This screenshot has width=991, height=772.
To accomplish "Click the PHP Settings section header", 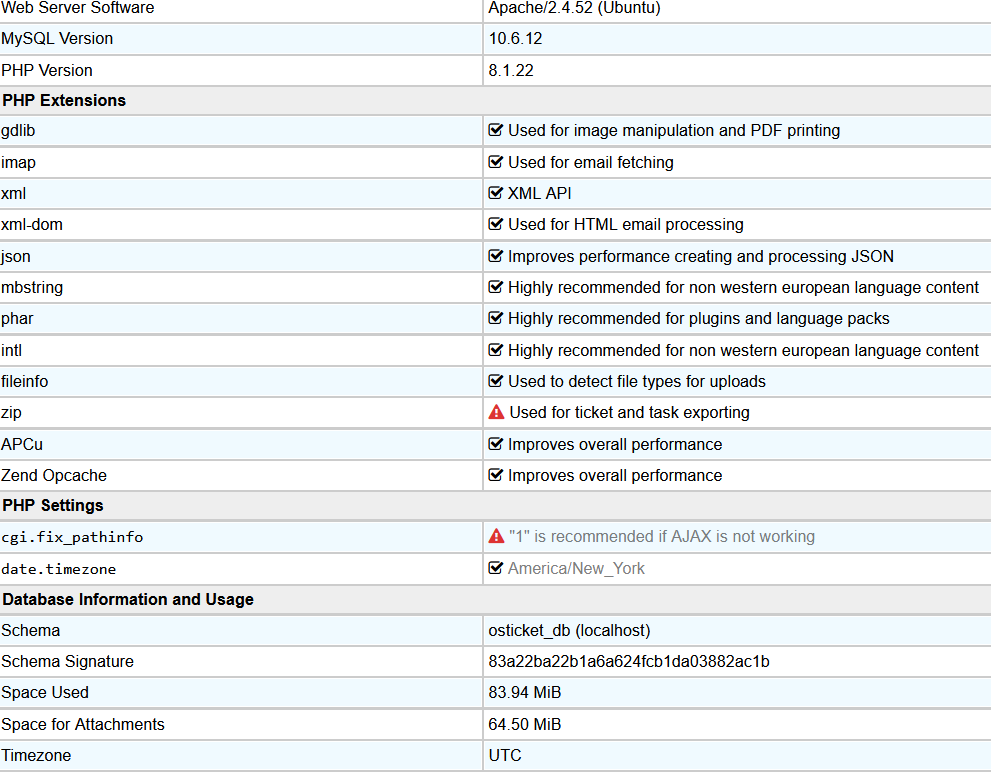I will (x=52, y=505).
